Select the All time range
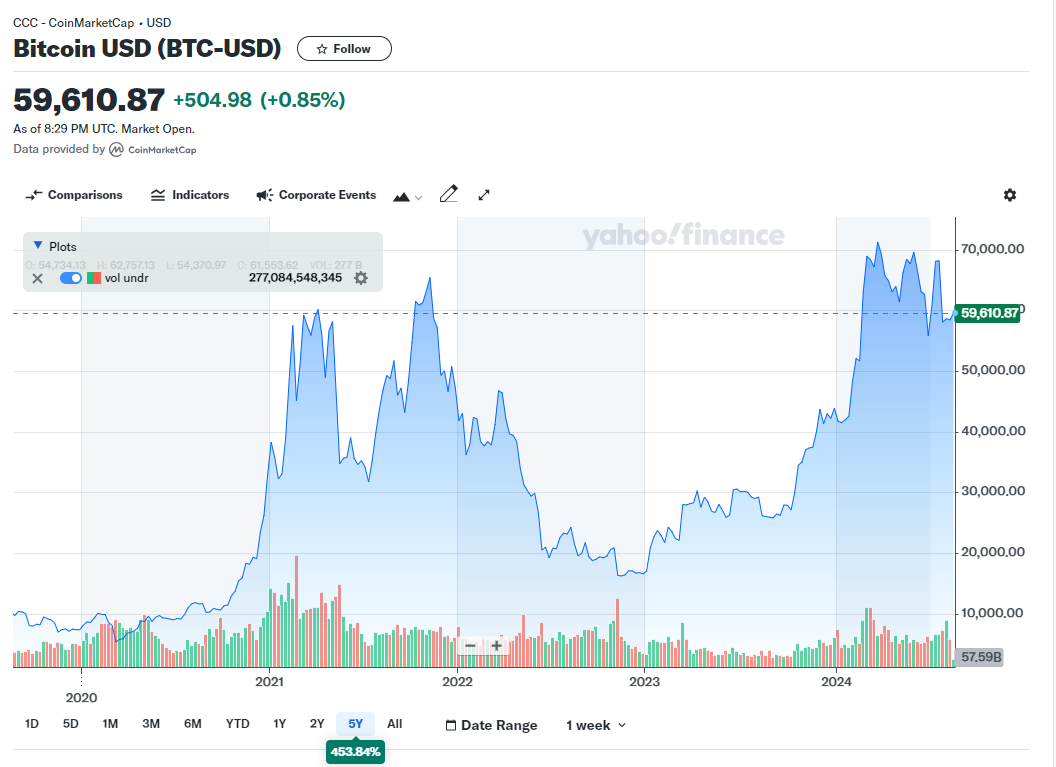 [x=395, y=724]
